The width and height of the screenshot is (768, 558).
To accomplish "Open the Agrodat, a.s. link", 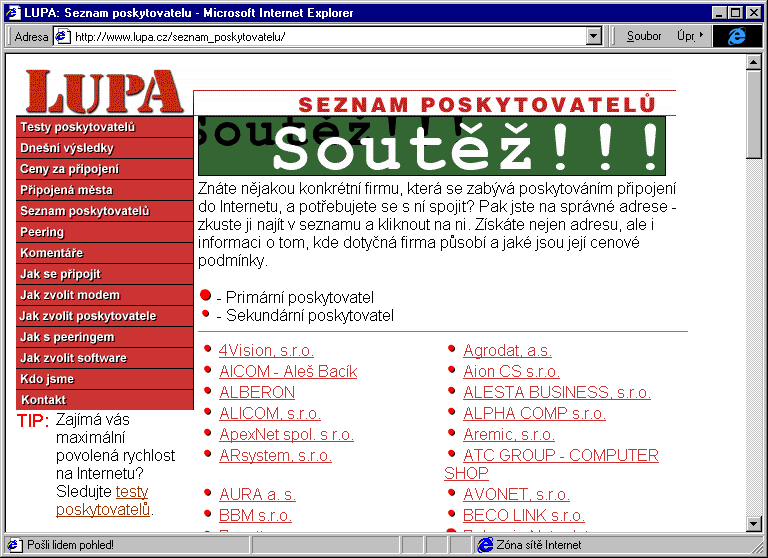I will [x=507, y=351].
